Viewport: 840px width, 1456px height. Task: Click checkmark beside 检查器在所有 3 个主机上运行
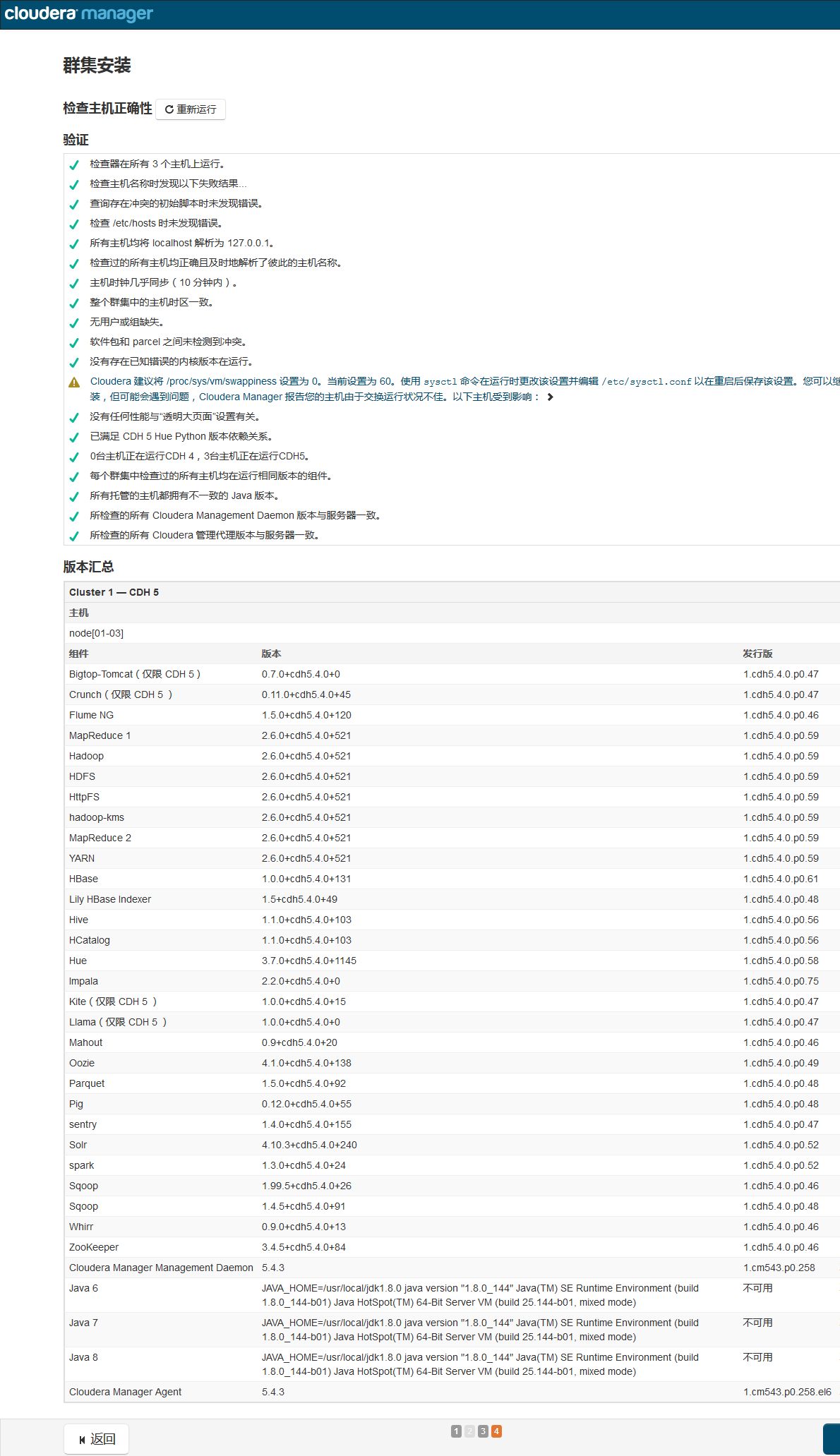click(x=74, y=164)
